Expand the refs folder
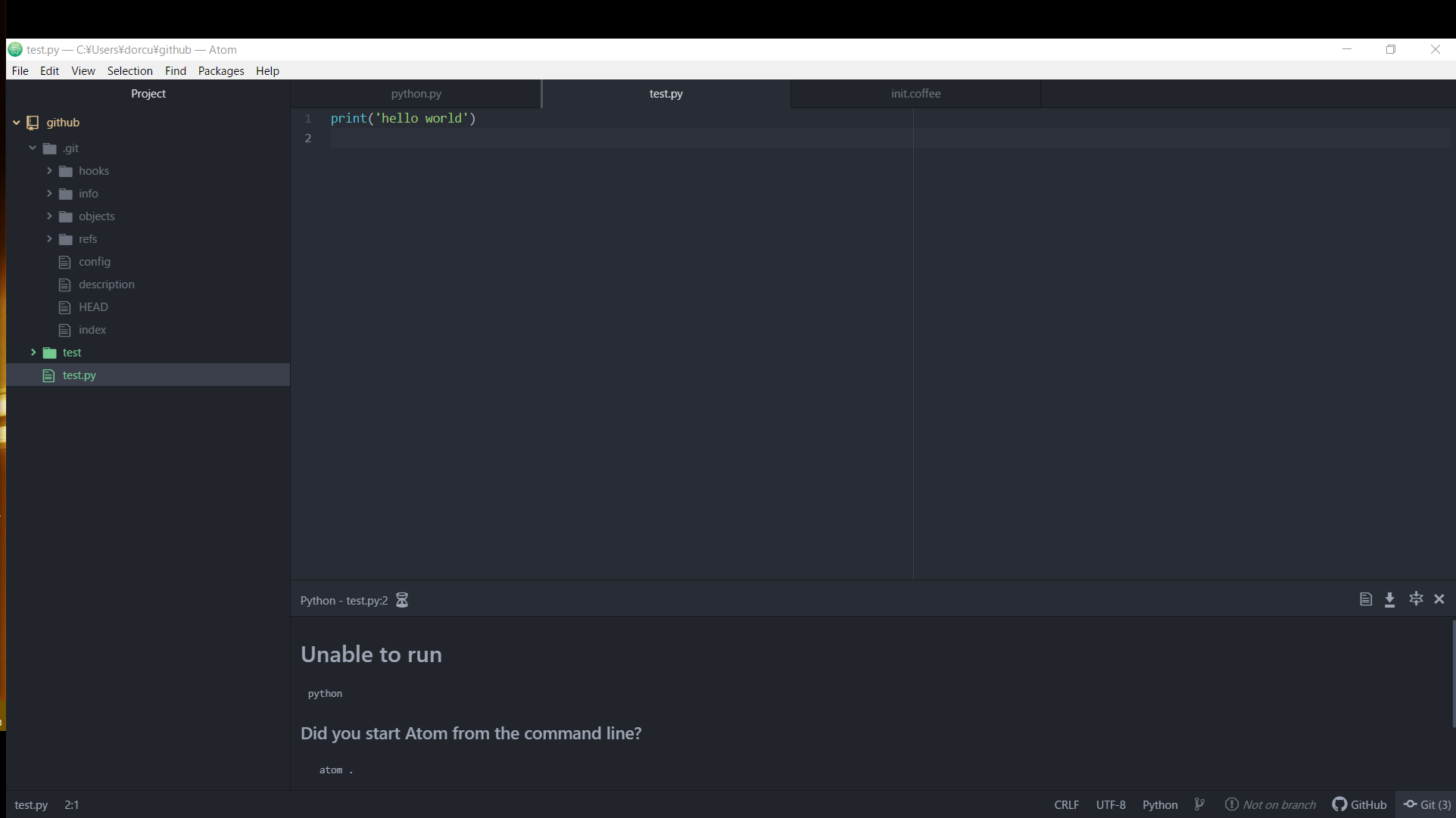This screenshot has height=818, width=1456. tap(49, 239)
